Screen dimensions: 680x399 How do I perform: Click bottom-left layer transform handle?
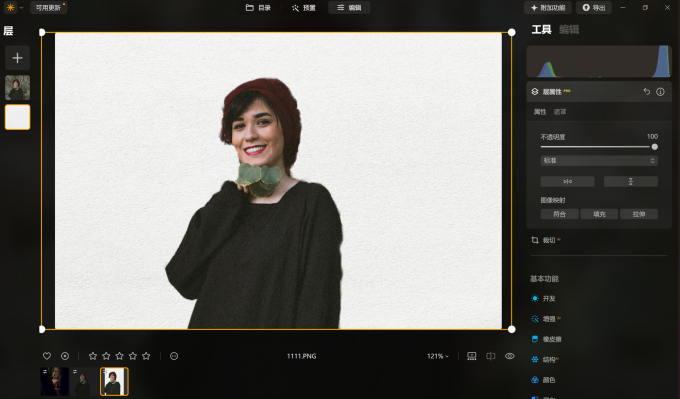point(42,329)
